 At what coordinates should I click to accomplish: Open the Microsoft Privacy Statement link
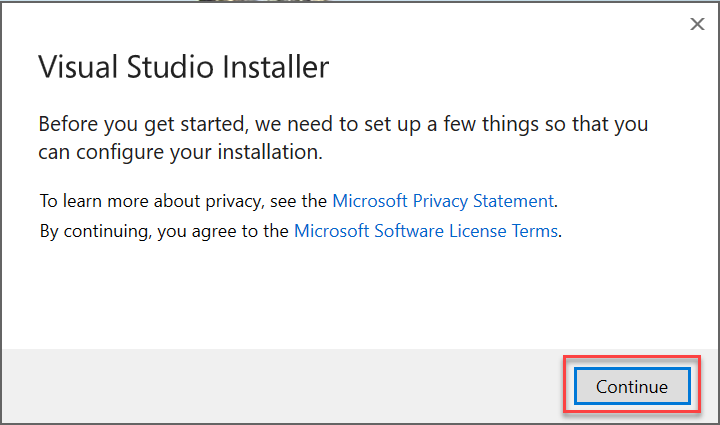click(443, 200)
